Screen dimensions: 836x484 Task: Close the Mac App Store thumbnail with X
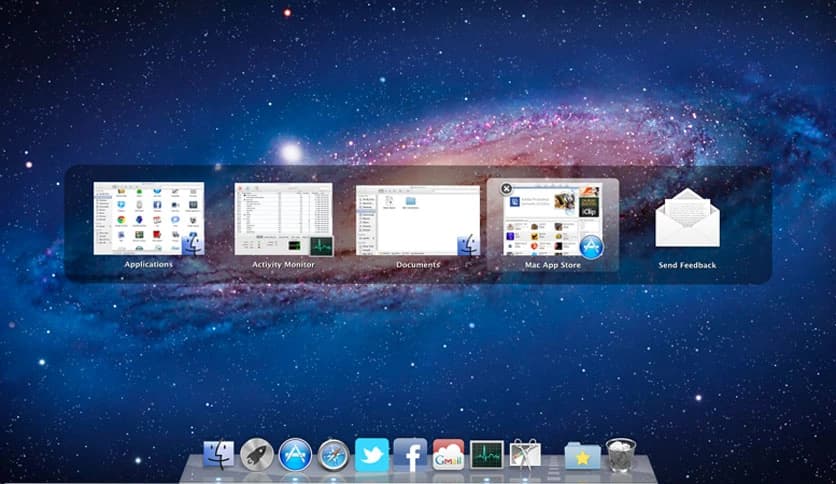(506, 188)
